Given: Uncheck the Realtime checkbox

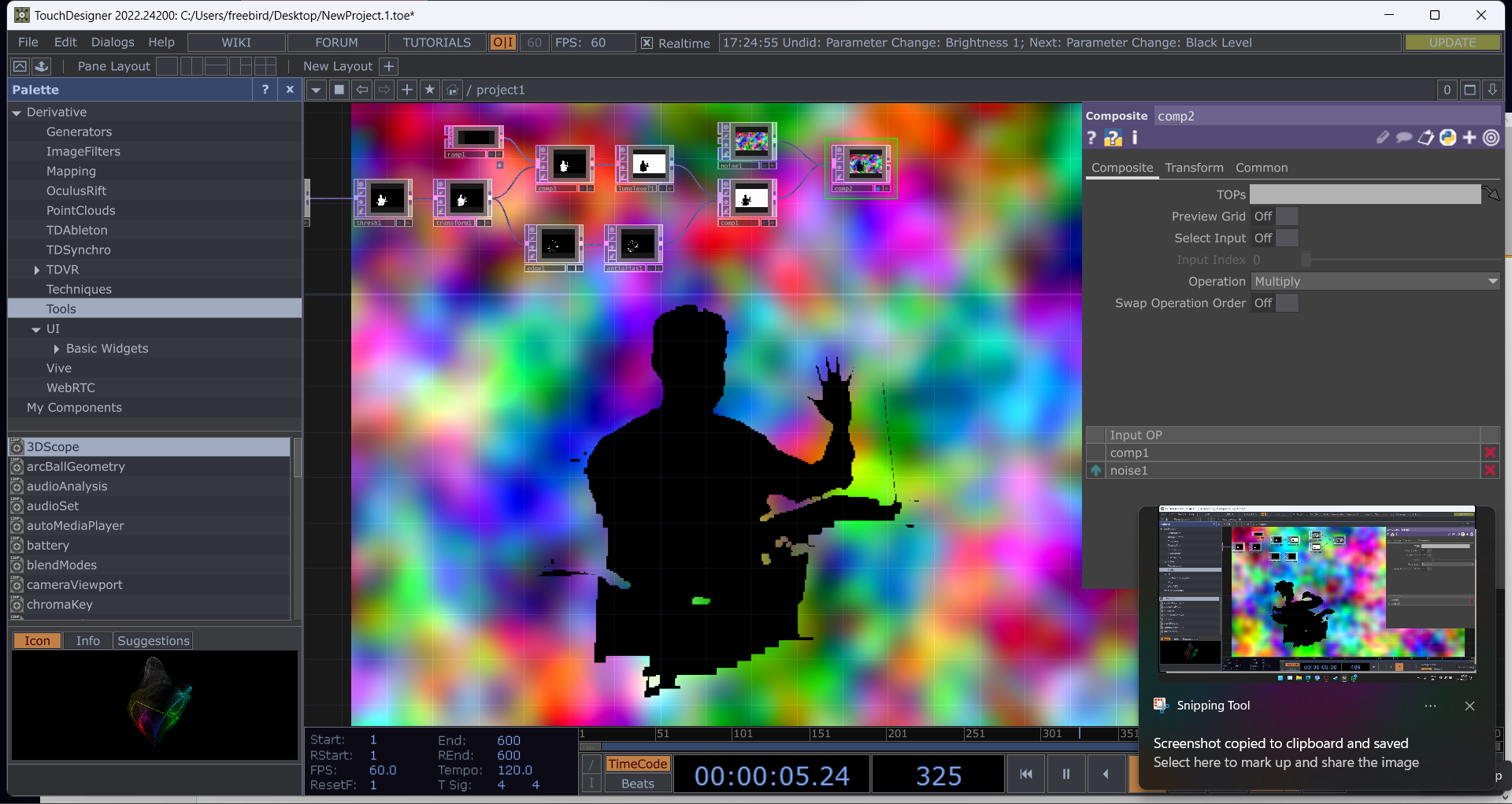Looking at the screenshot, I should coord(647,43).
